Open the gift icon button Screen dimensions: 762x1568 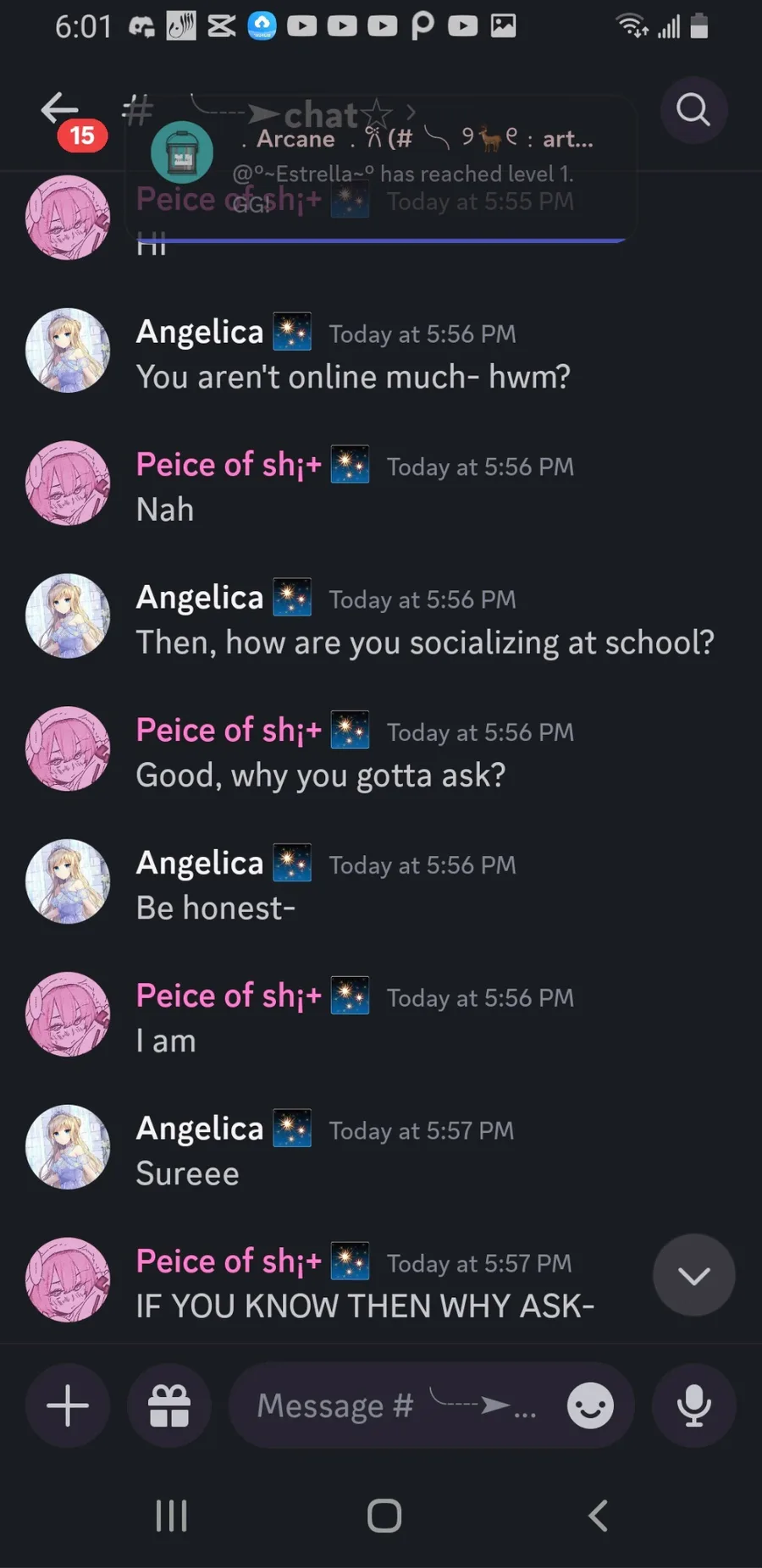169,1405
